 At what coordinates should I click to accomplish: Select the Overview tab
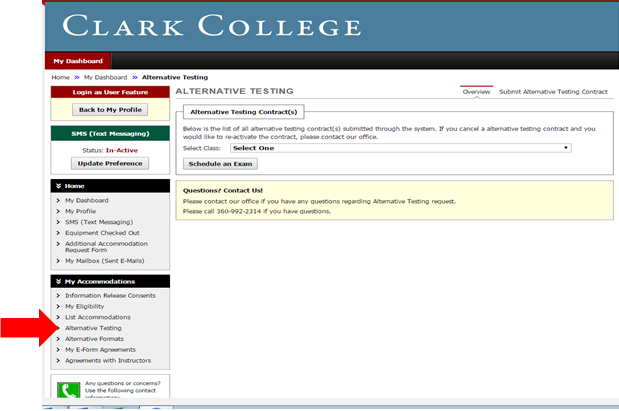476,92
